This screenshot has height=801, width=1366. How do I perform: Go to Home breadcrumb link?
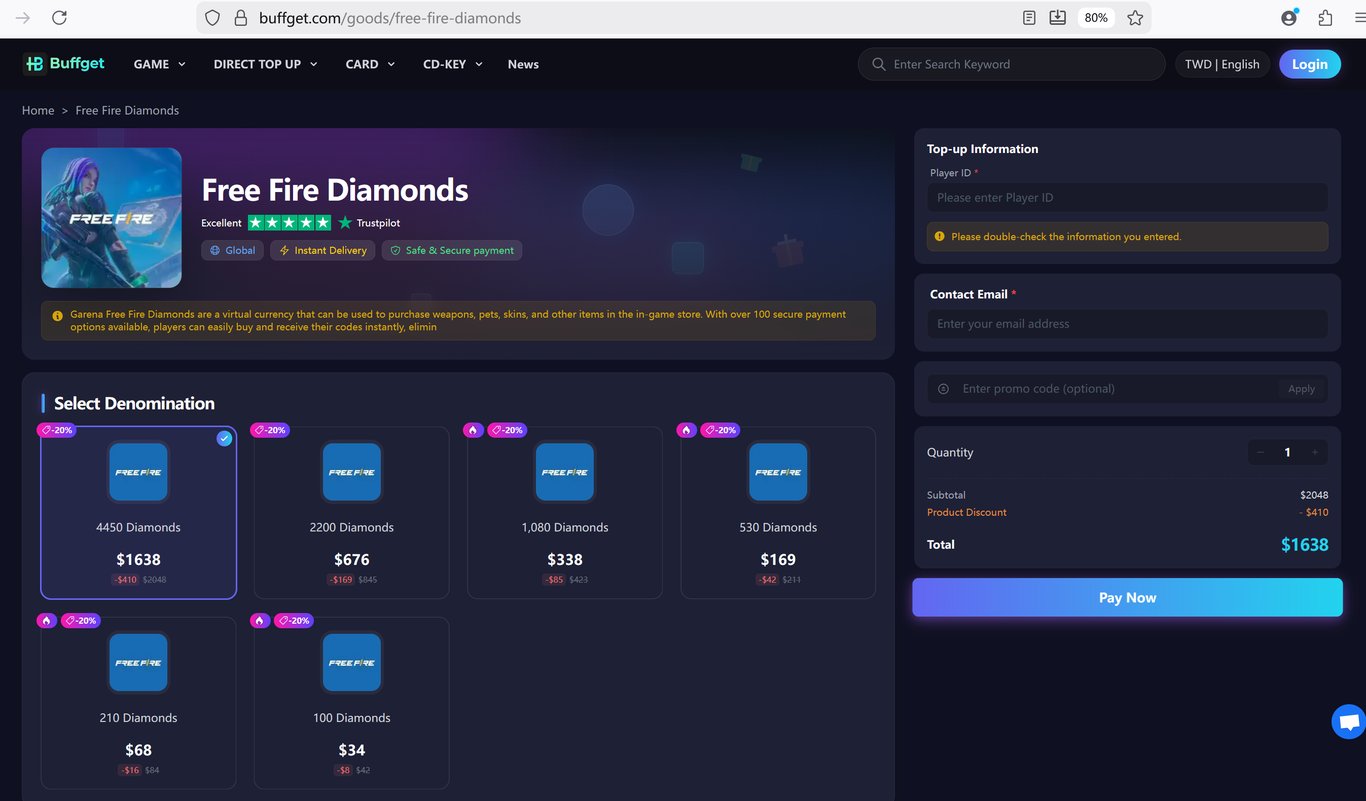pos(38,110)
